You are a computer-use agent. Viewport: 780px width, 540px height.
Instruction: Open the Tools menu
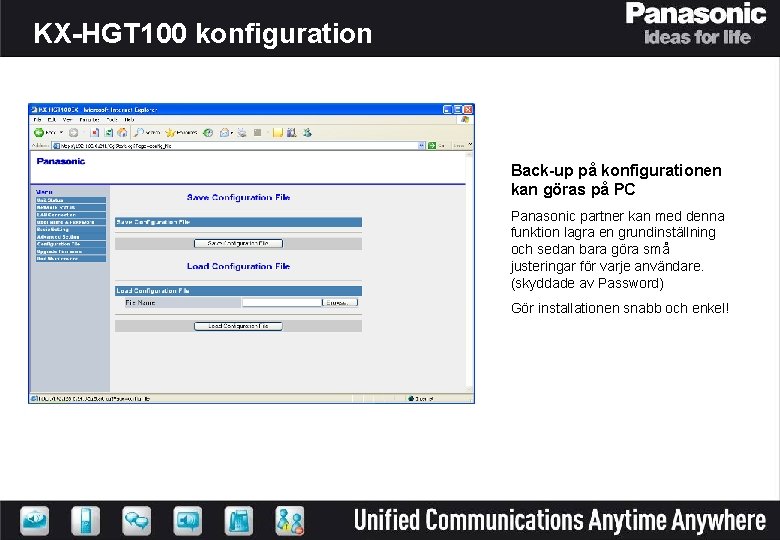[x=112, y=120]
